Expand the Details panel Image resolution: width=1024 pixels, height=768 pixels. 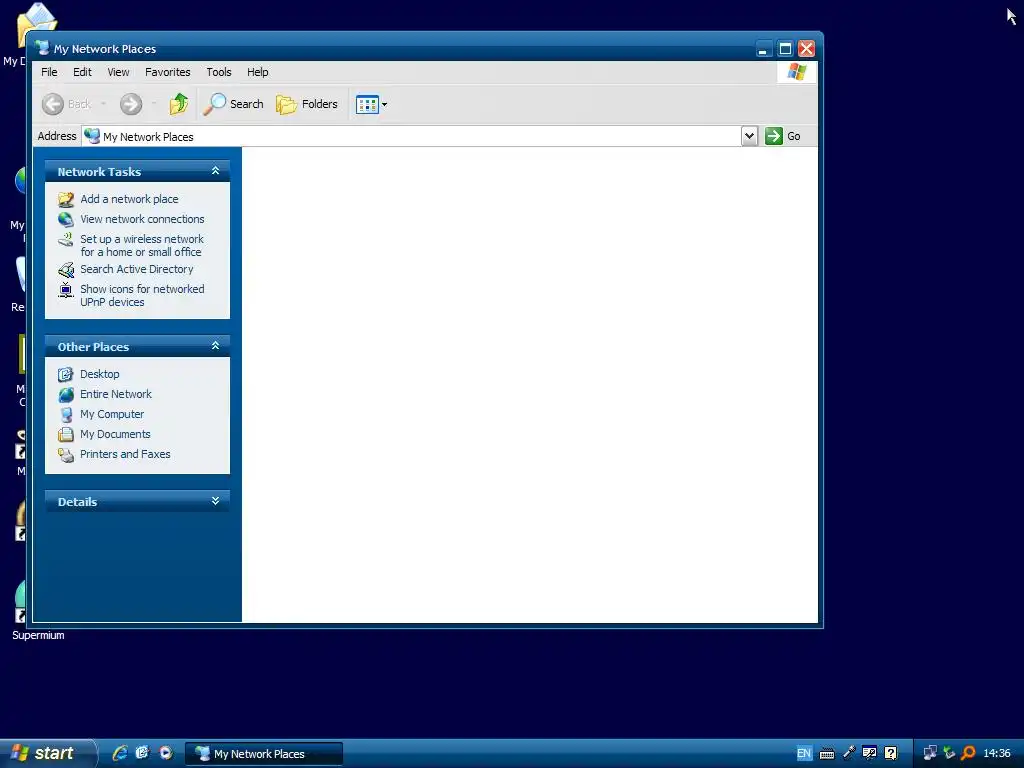click(x=215, y=501)
